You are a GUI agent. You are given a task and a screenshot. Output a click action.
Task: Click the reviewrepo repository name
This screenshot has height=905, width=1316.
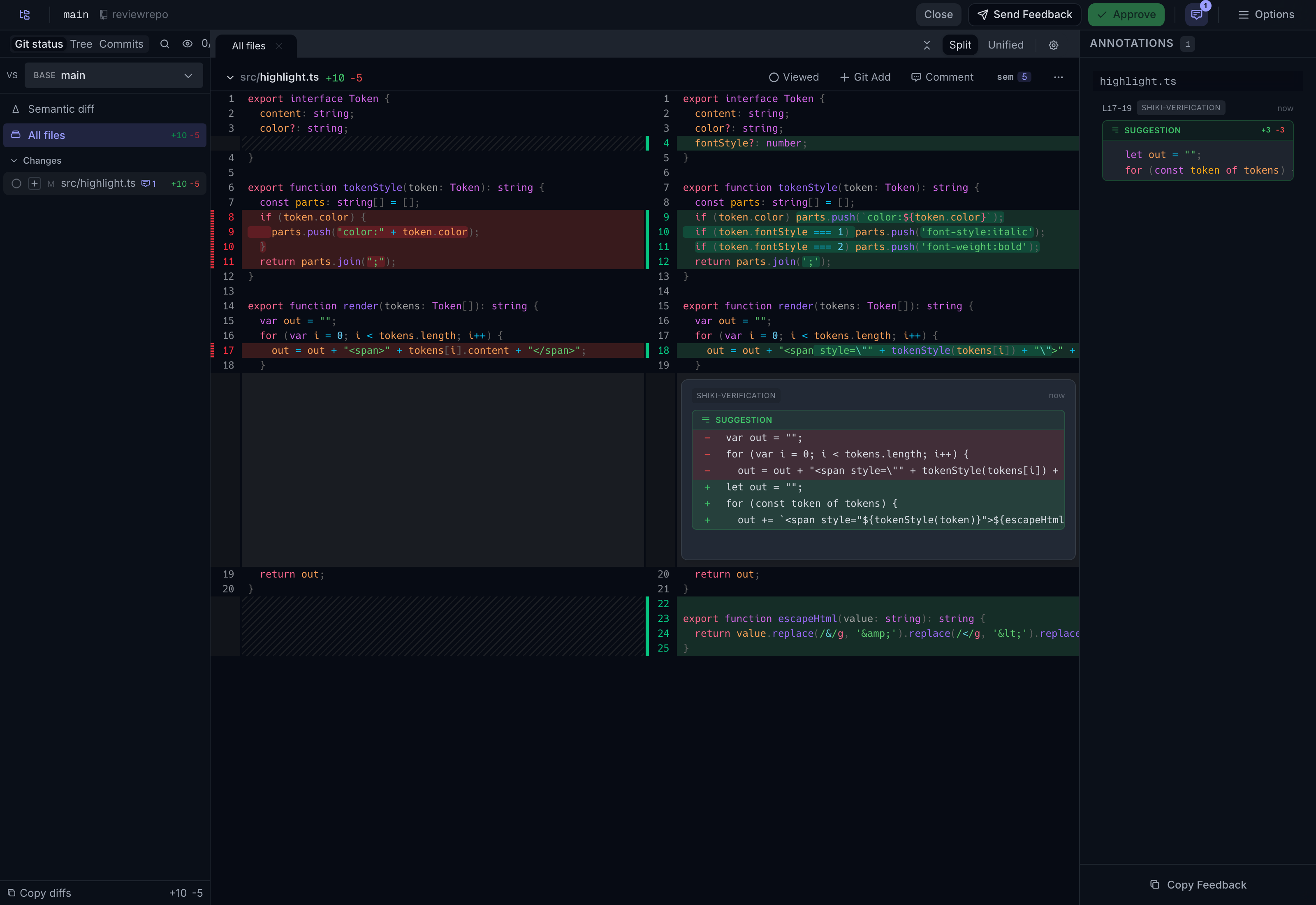pos(140,15)
